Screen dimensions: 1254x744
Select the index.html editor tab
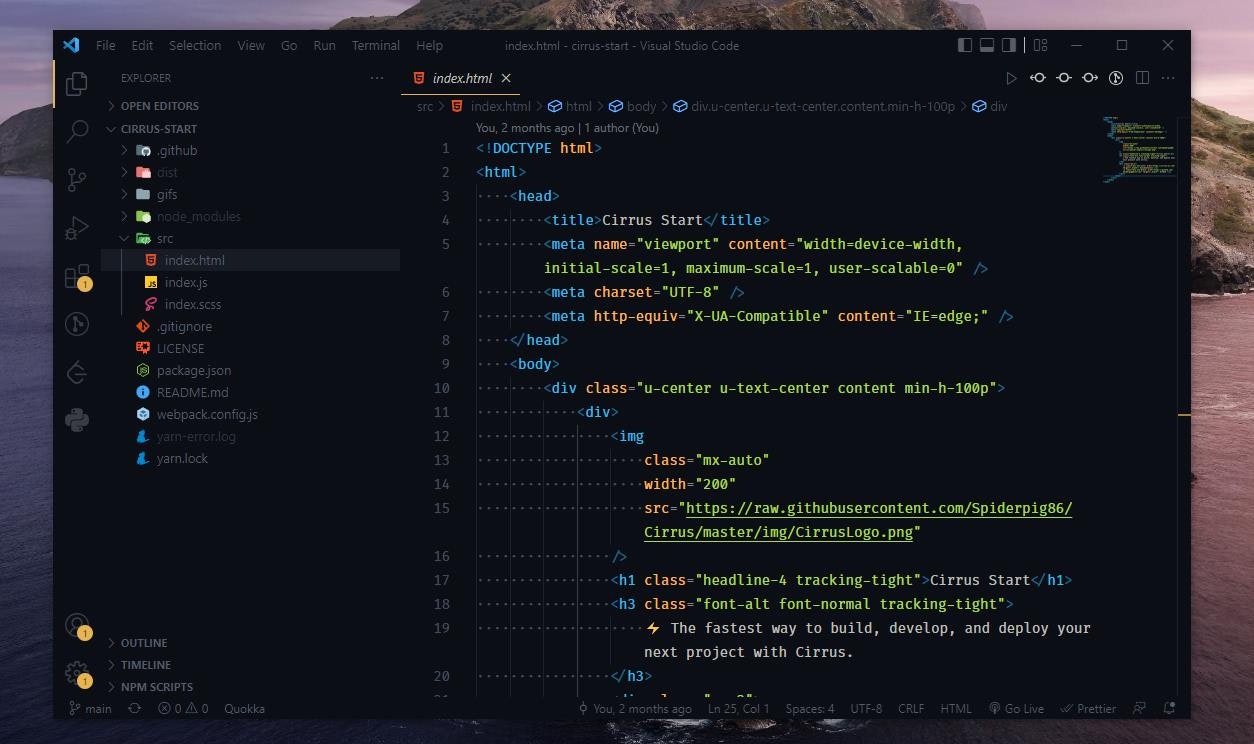(462, 78)
